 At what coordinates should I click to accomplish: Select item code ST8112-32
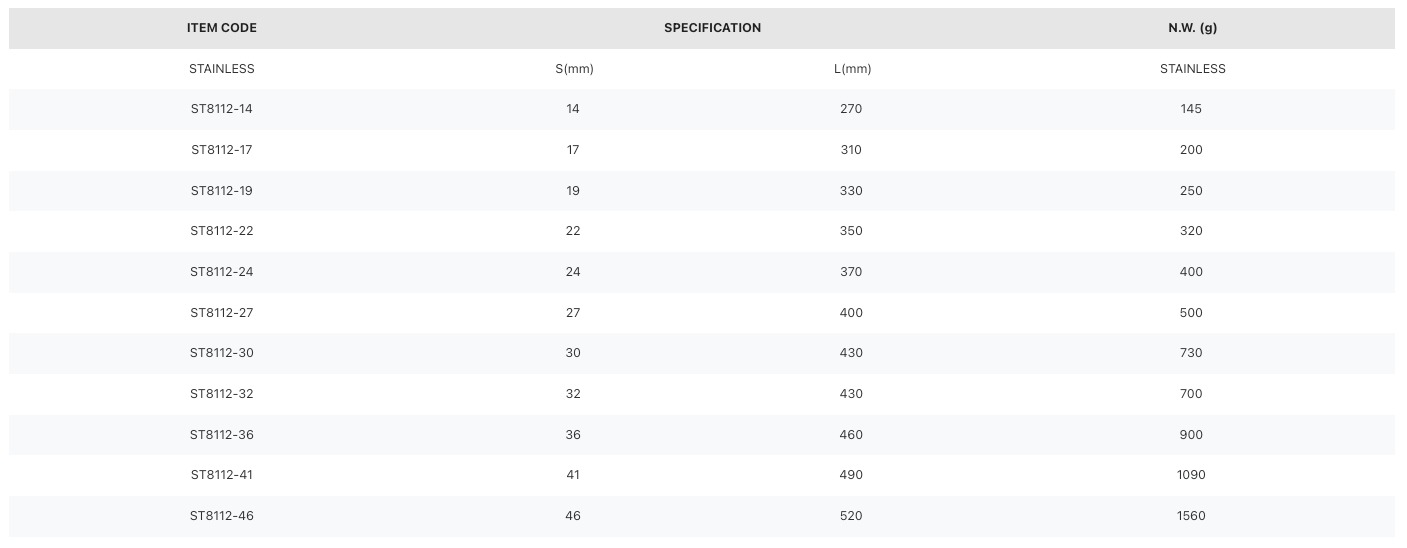(222, 394)
